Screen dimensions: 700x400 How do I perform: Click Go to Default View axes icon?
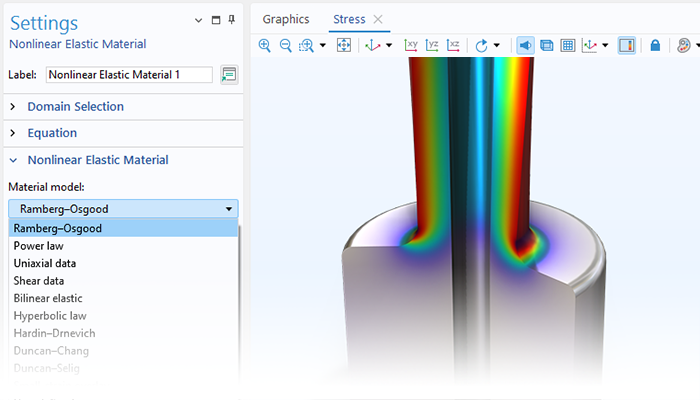pos(372,46)
